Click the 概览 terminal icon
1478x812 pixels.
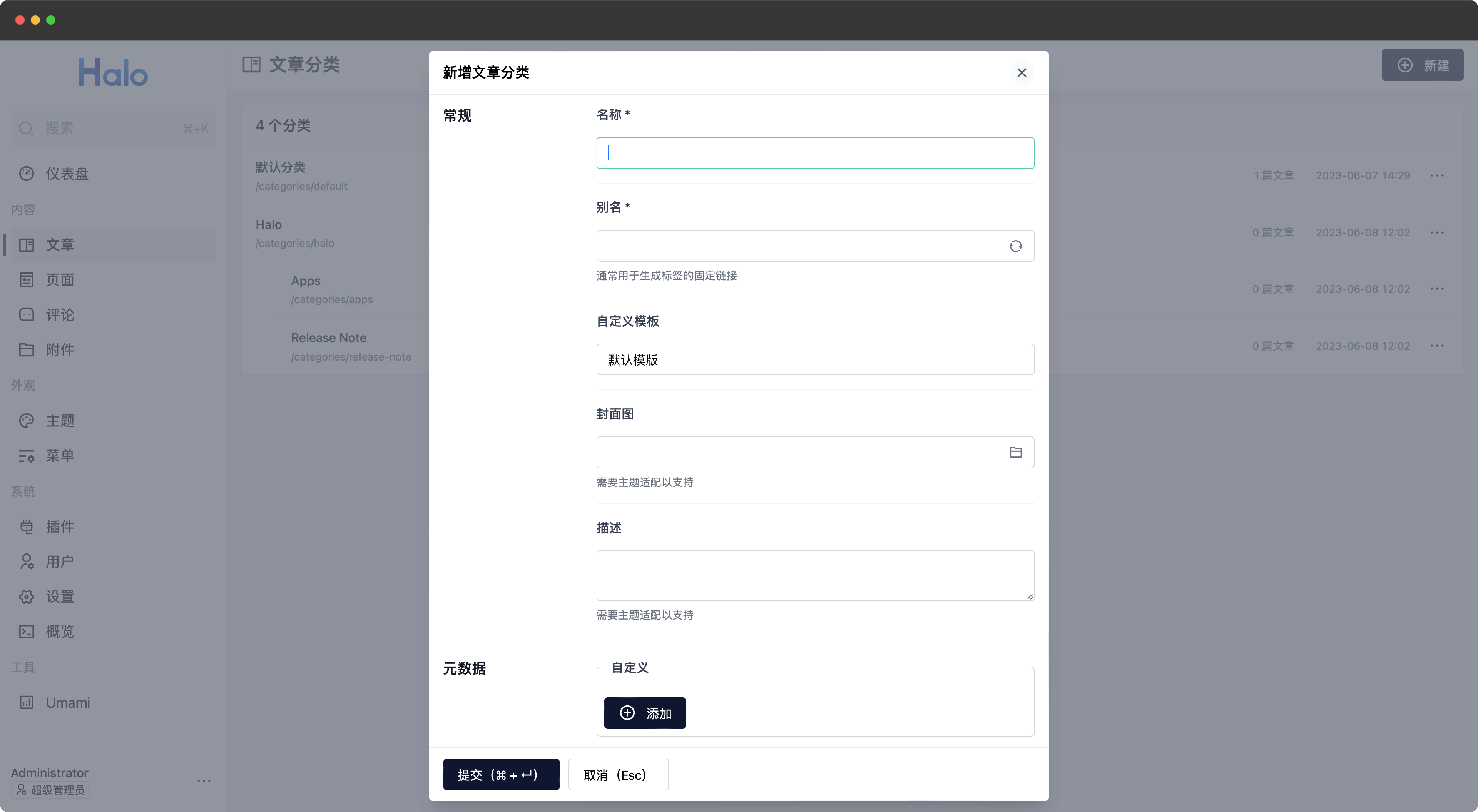click(27, 631)
